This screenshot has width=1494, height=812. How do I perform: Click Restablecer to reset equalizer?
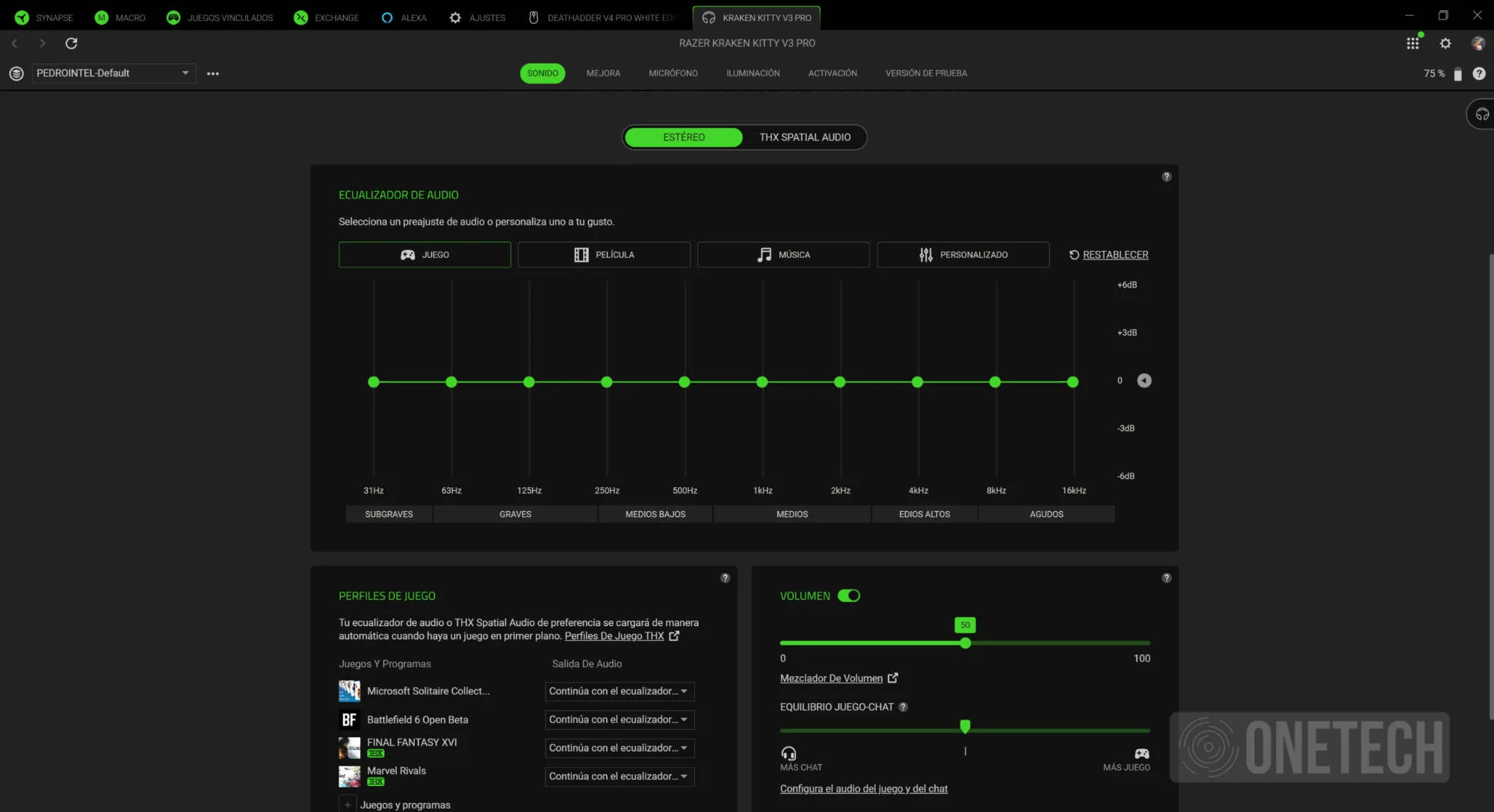tap(1108, 255)
